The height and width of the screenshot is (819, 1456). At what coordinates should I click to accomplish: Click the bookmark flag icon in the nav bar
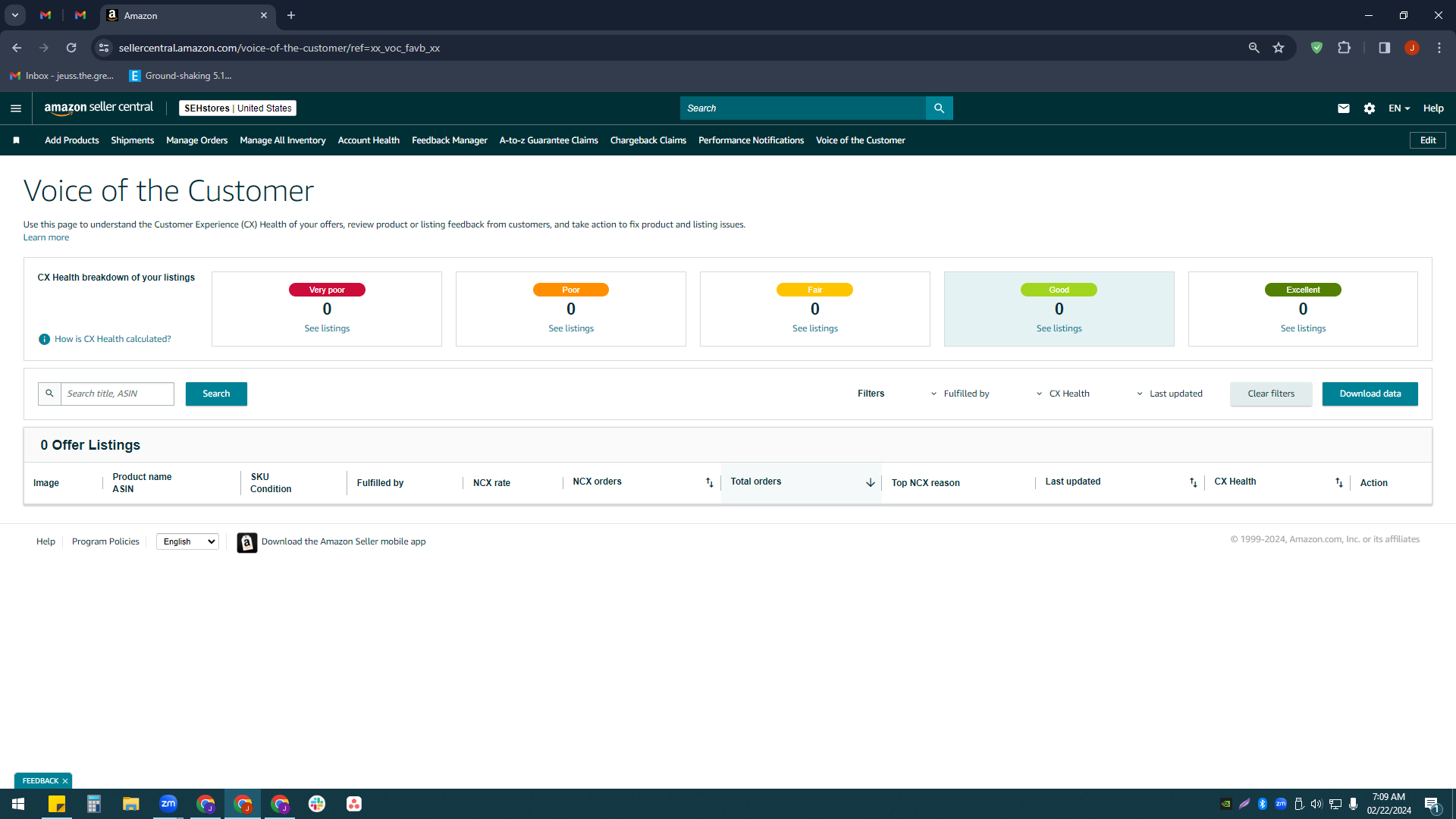coord(17,140)
